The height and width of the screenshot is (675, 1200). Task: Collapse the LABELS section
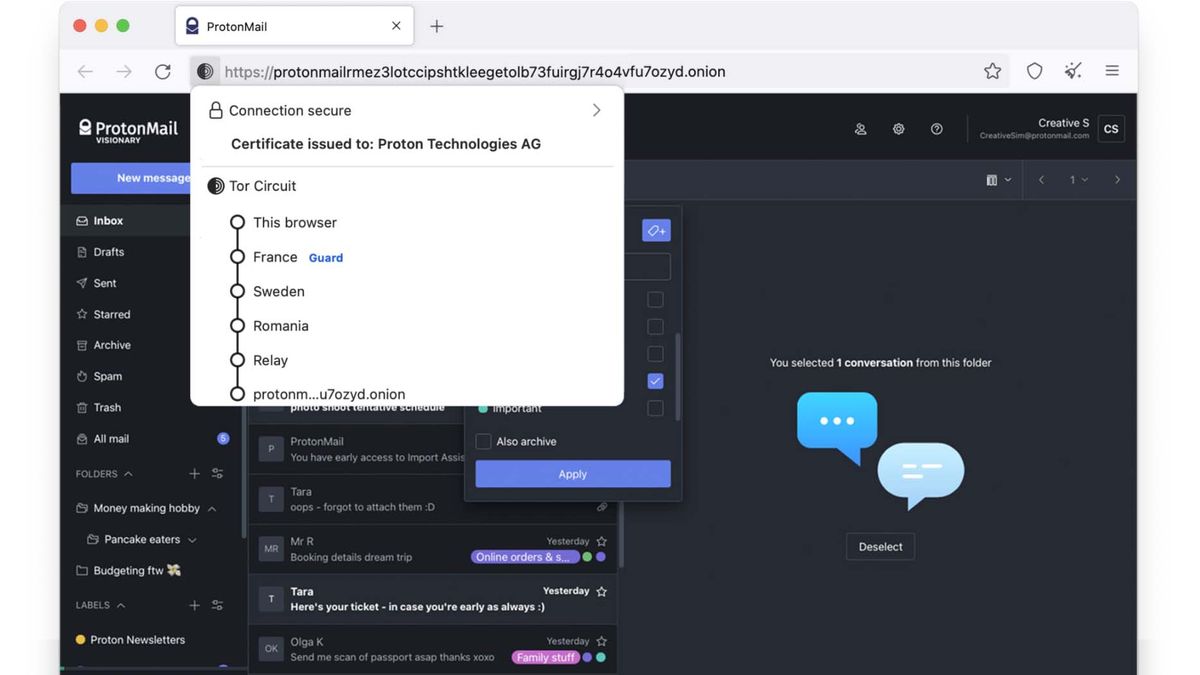tap(118, 604)
